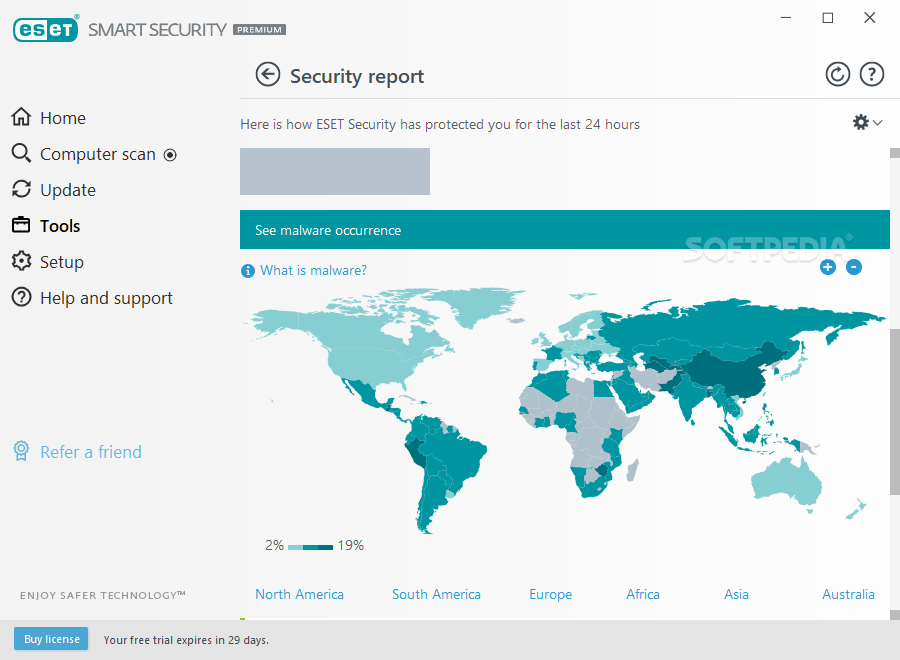Screen dimensions: 900x660
Task: Click scrollbar up arrow at top
Action: 895,153
